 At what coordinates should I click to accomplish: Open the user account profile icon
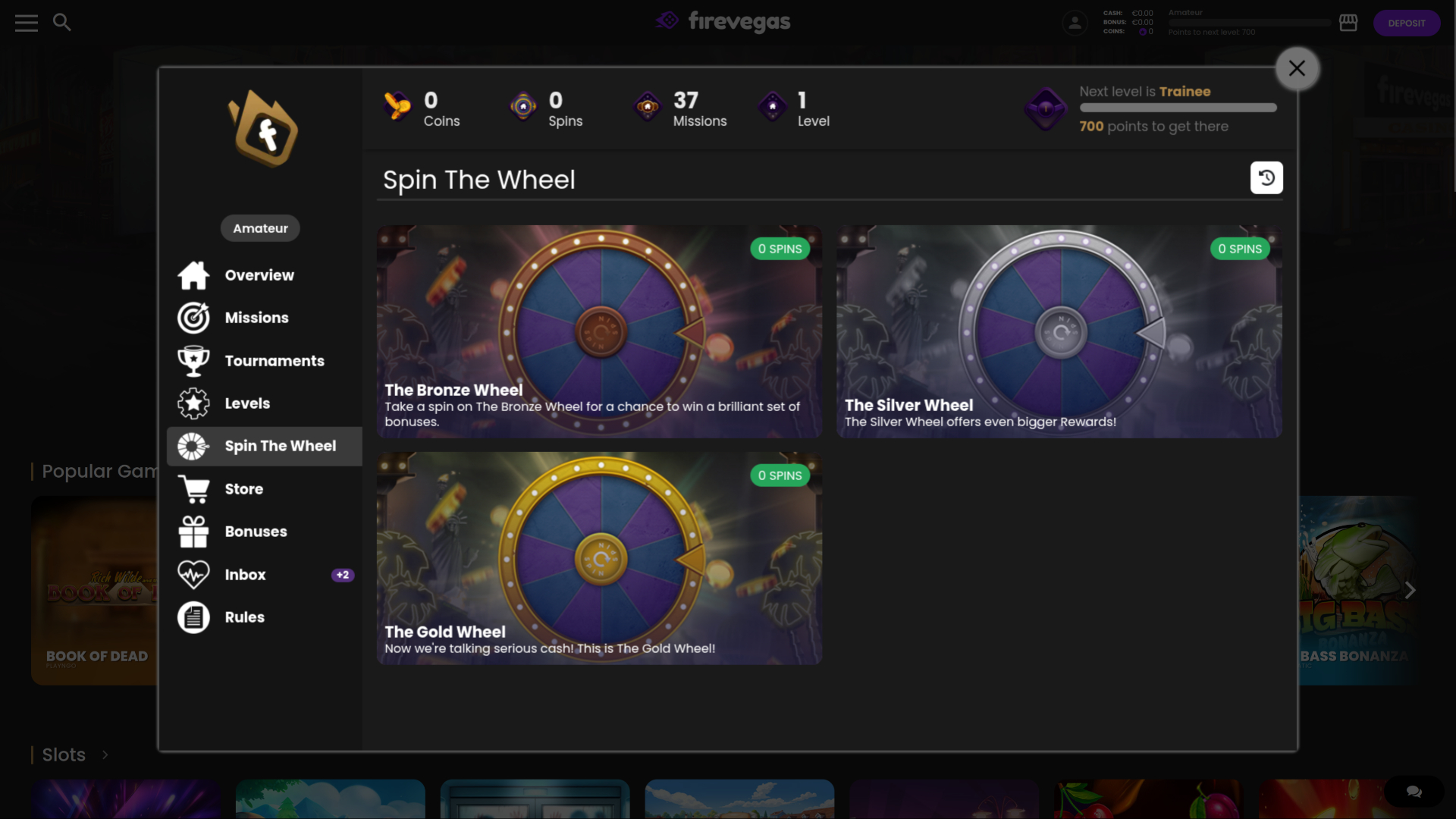pos(1075,23)
